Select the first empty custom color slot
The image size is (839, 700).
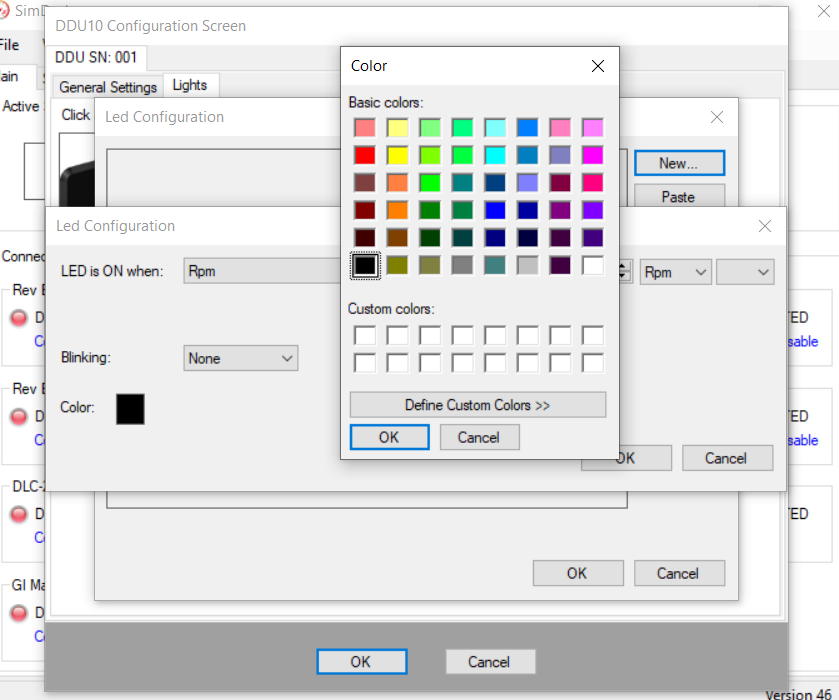(x=365, y=335)
